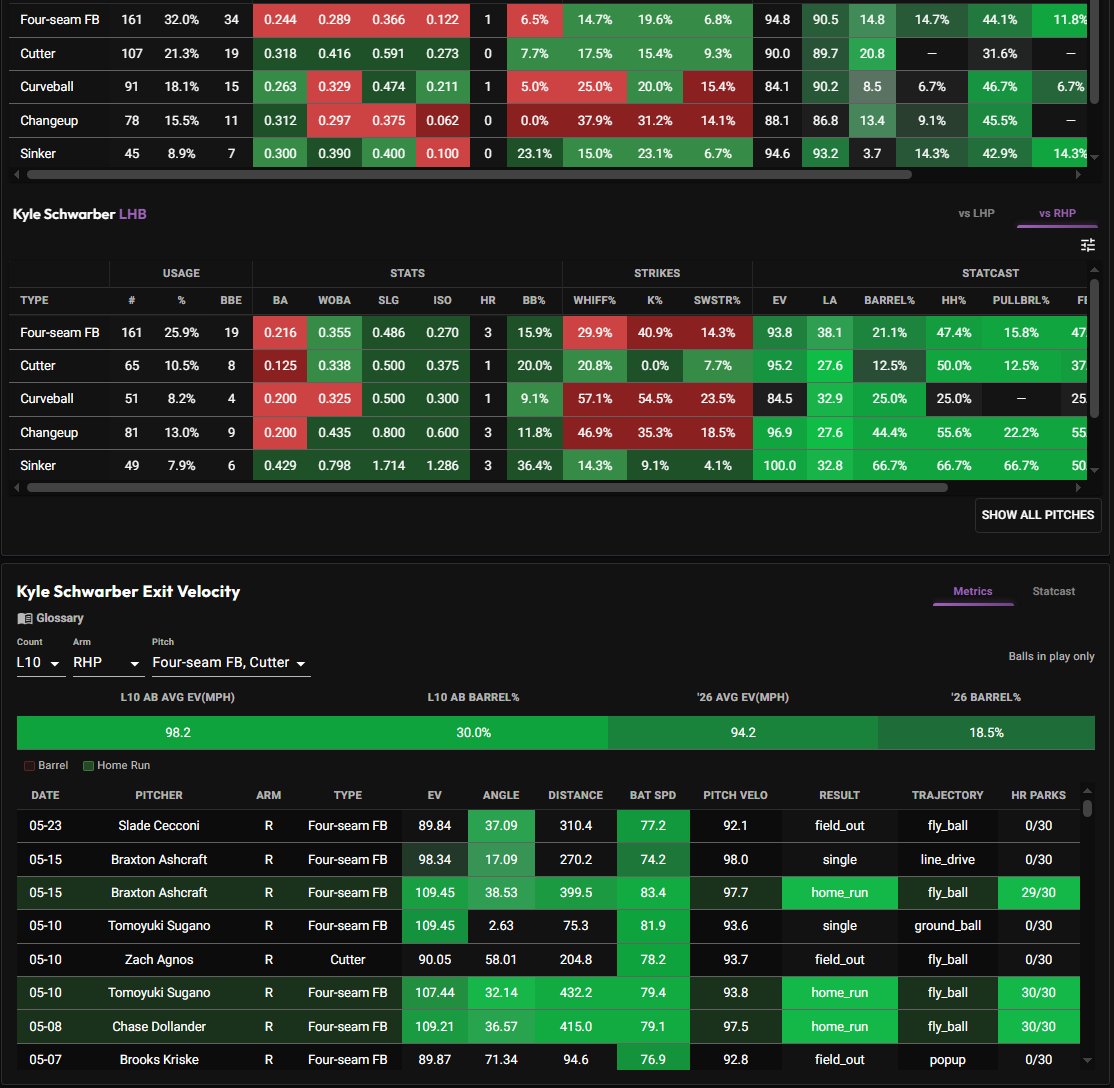Screen dimensions: 1114x1088
Task: Click the Schwarber table's vertical scroll-down arrow
Action: click(1094, 470)
